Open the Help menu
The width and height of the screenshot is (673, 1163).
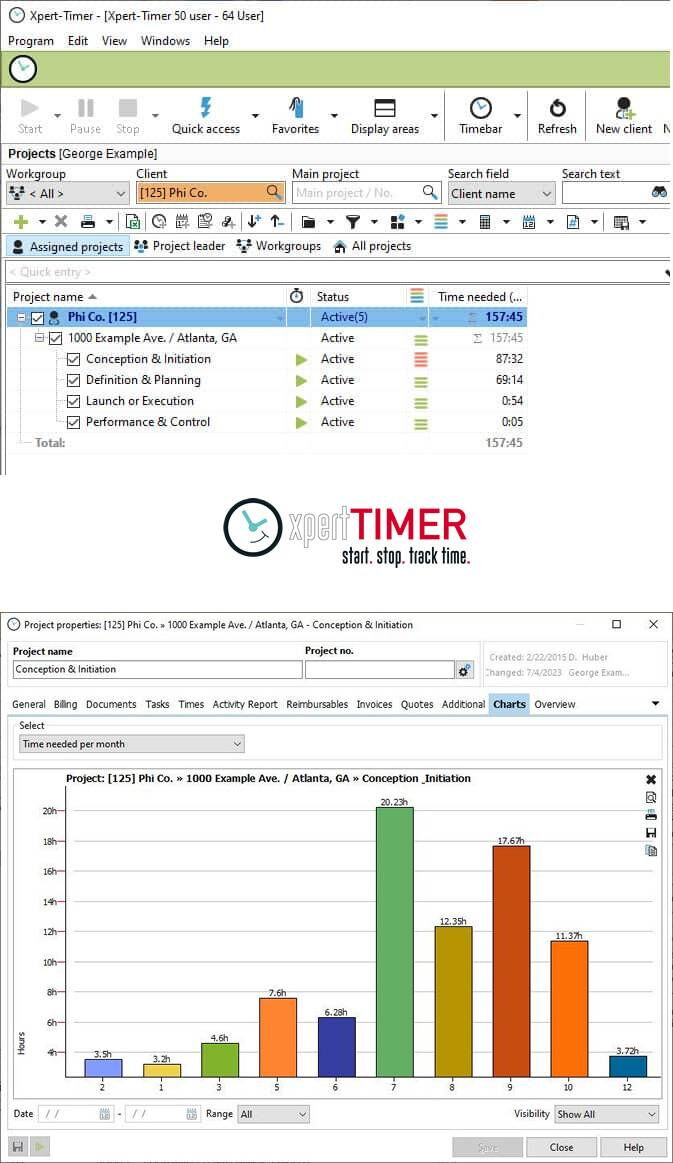(216, 41)
